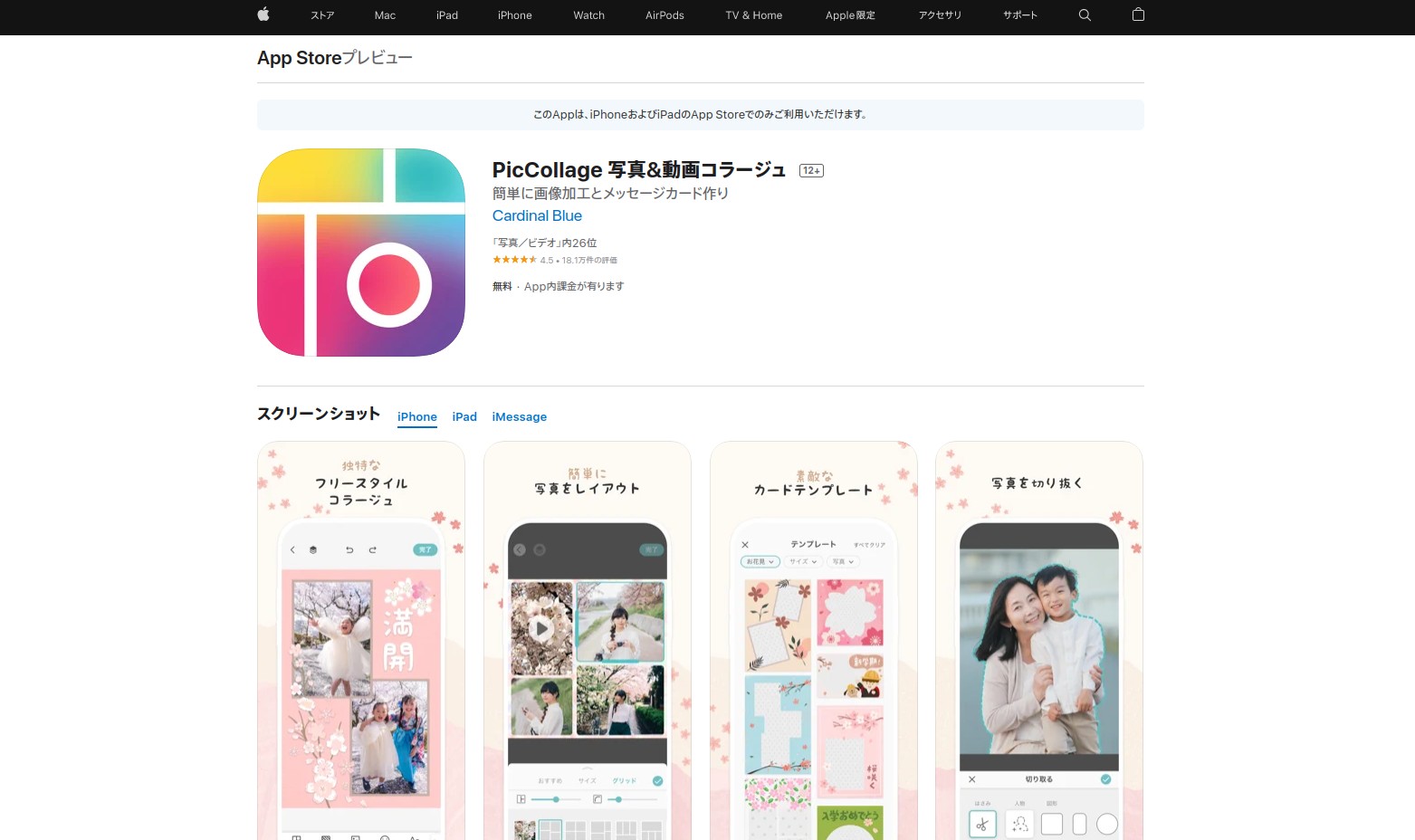Open the TV & Home menu

pos(753,15)
